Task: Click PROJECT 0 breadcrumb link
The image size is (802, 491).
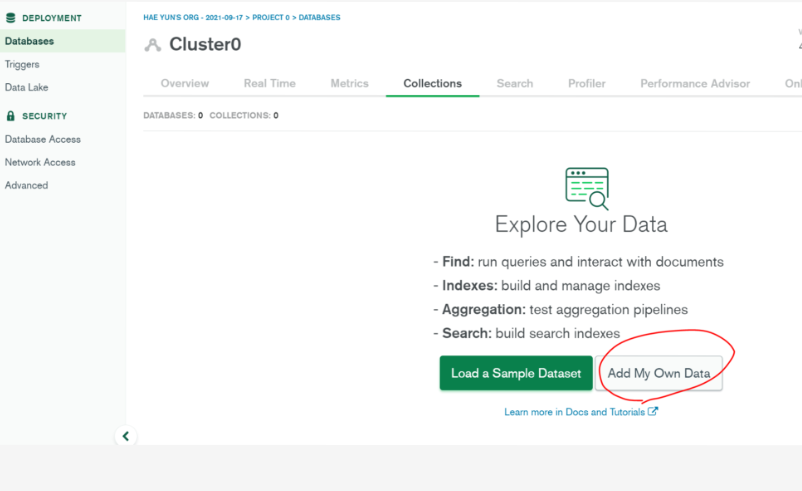Action: tap(271, 17)
